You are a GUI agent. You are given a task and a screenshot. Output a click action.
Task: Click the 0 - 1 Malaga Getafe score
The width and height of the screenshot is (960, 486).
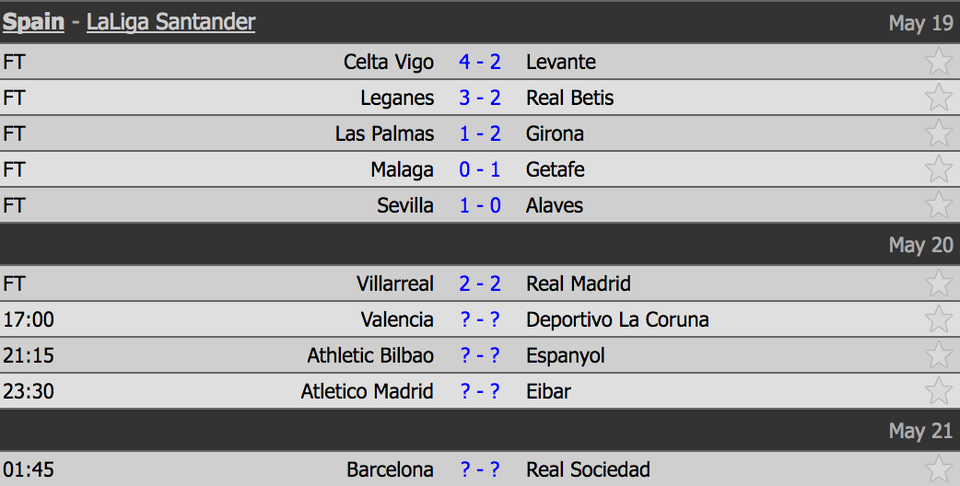point(480,169)
